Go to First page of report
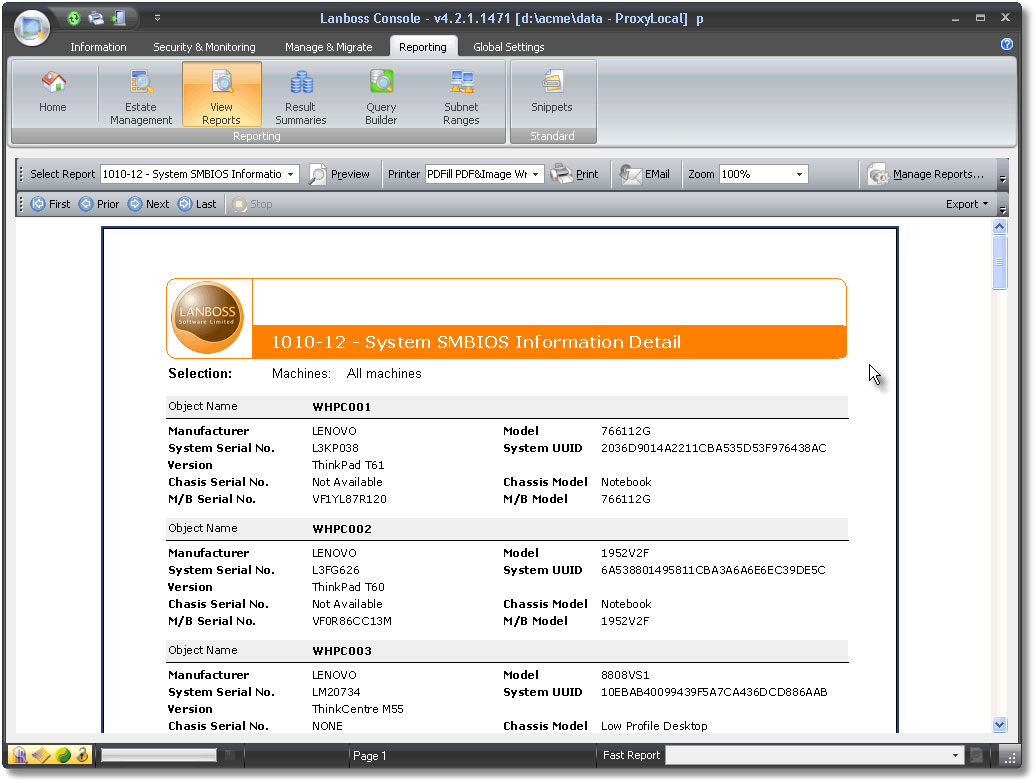The width and height of the screenshot is (1036, 783). point(51,204)
